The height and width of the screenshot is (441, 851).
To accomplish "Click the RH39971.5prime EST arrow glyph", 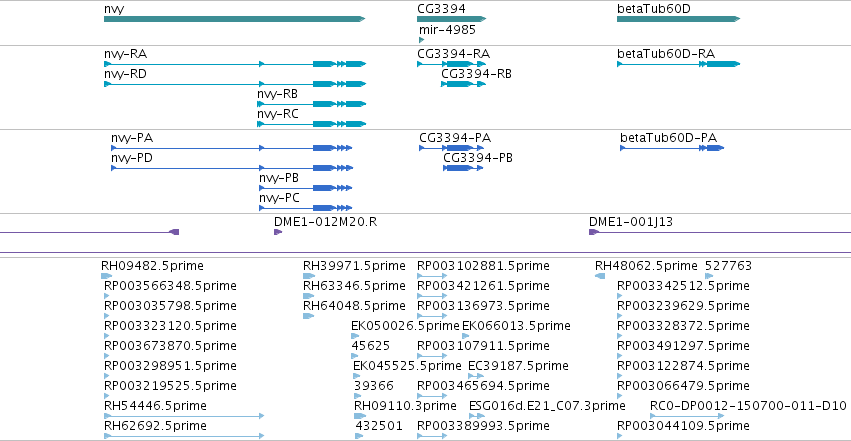I will click(x=308, y=276).
